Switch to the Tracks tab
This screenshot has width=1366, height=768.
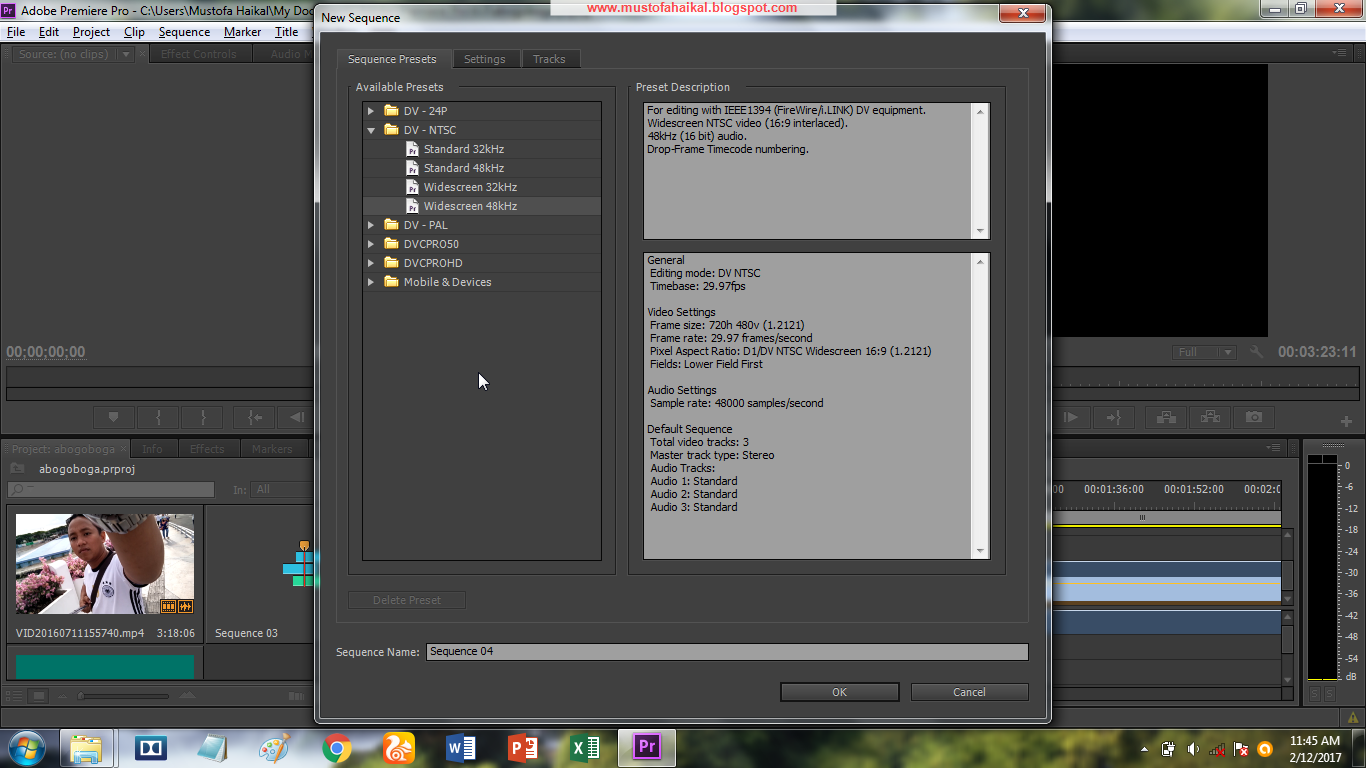pyautogui.click(x=549, y=59)
